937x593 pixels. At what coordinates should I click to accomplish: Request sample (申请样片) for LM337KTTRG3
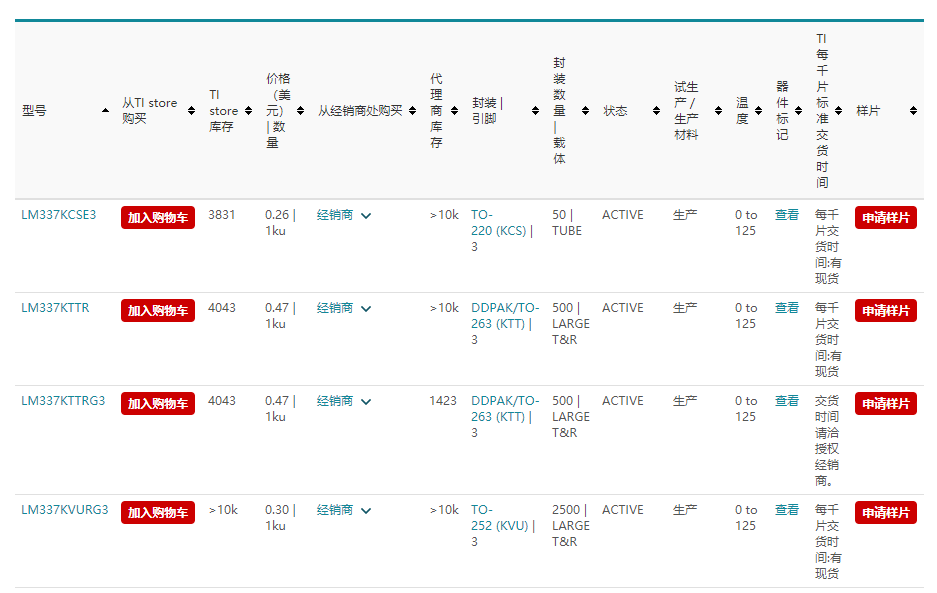point(886,404)
